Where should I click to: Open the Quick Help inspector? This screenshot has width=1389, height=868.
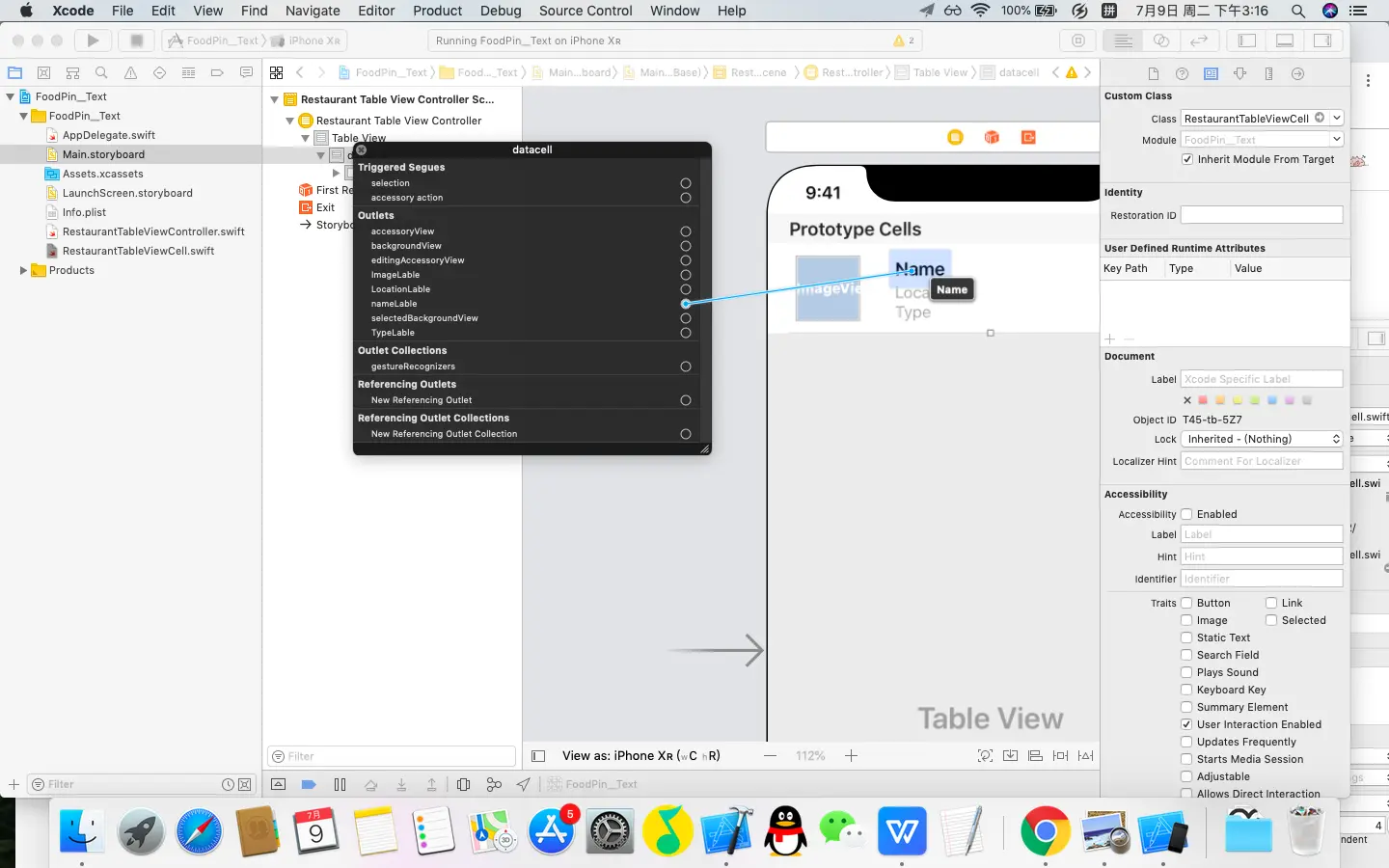tap(1182, 73)
